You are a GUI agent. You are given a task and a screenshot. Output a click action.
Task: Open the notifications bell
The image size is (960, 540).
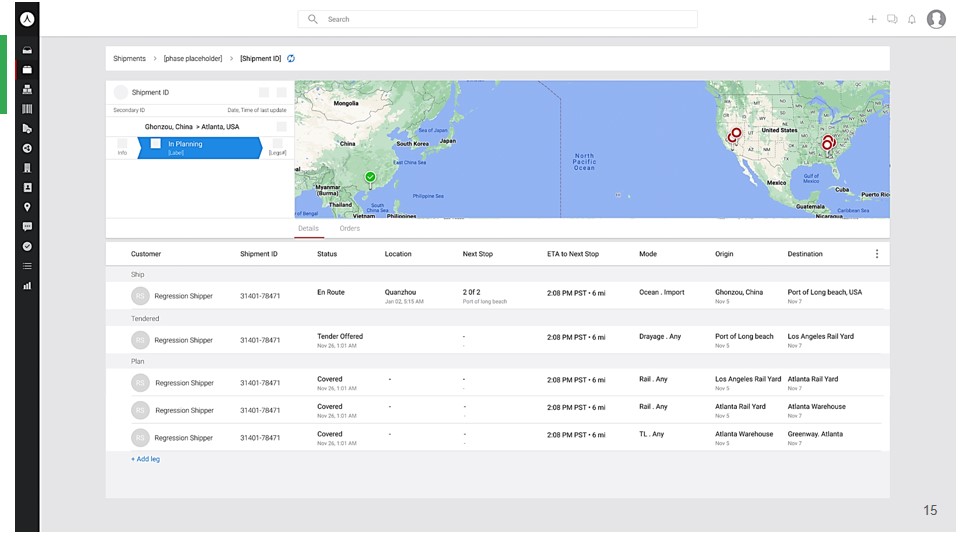(912, 19)
